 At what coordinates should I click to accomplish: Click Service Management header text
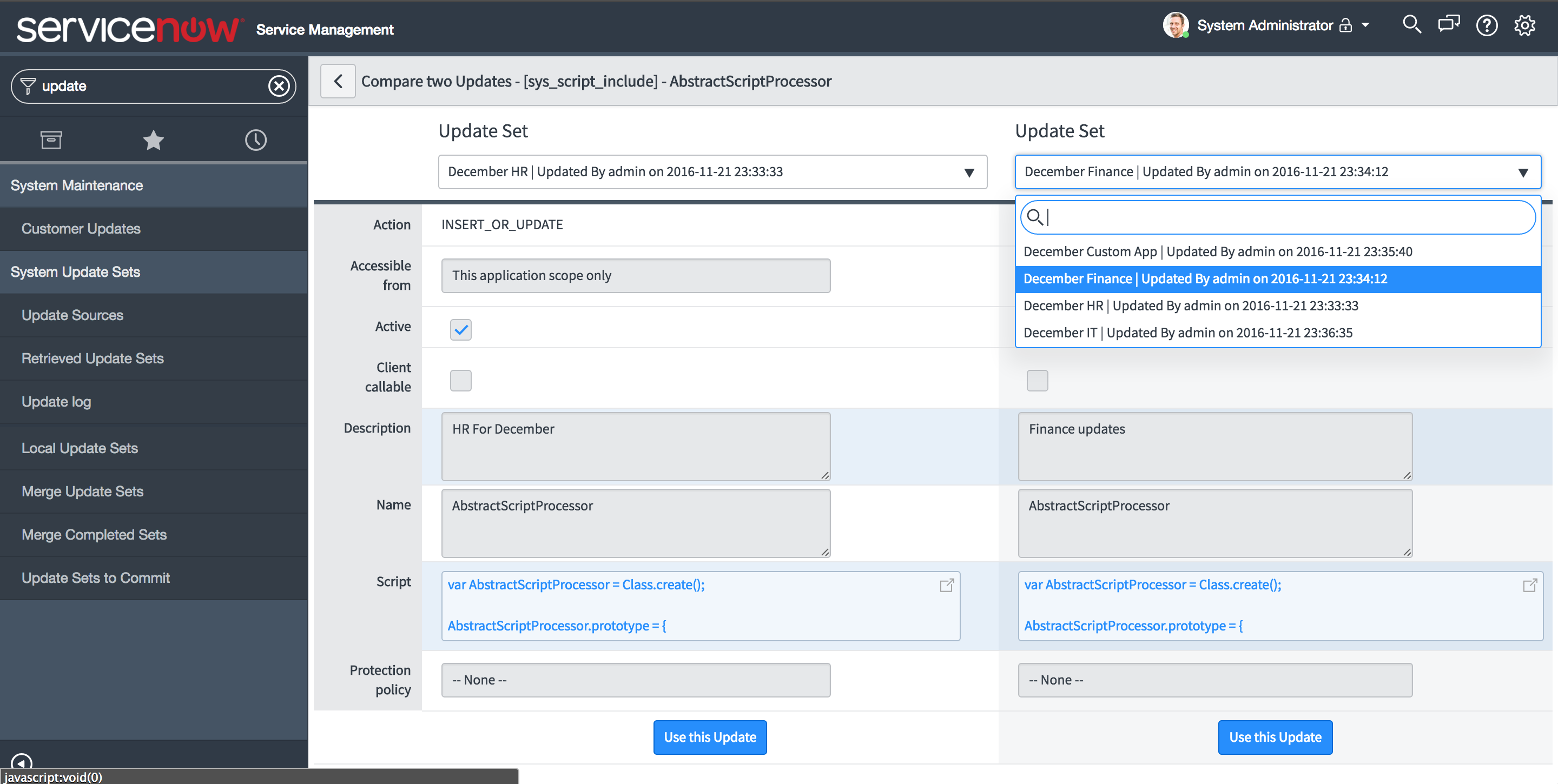[x=325, y=30]
